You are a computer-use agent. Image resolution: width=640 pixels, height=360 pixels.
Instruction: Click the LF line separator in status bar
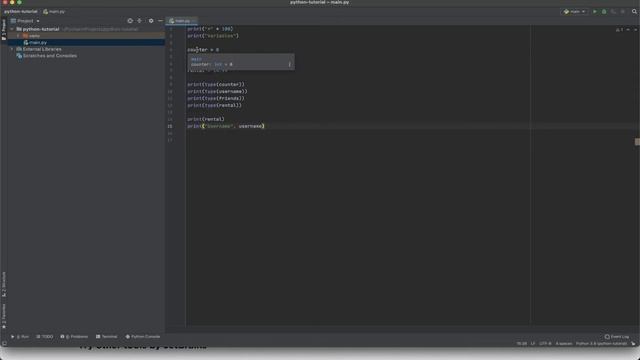pyautogui.click(x=533, y=344)
